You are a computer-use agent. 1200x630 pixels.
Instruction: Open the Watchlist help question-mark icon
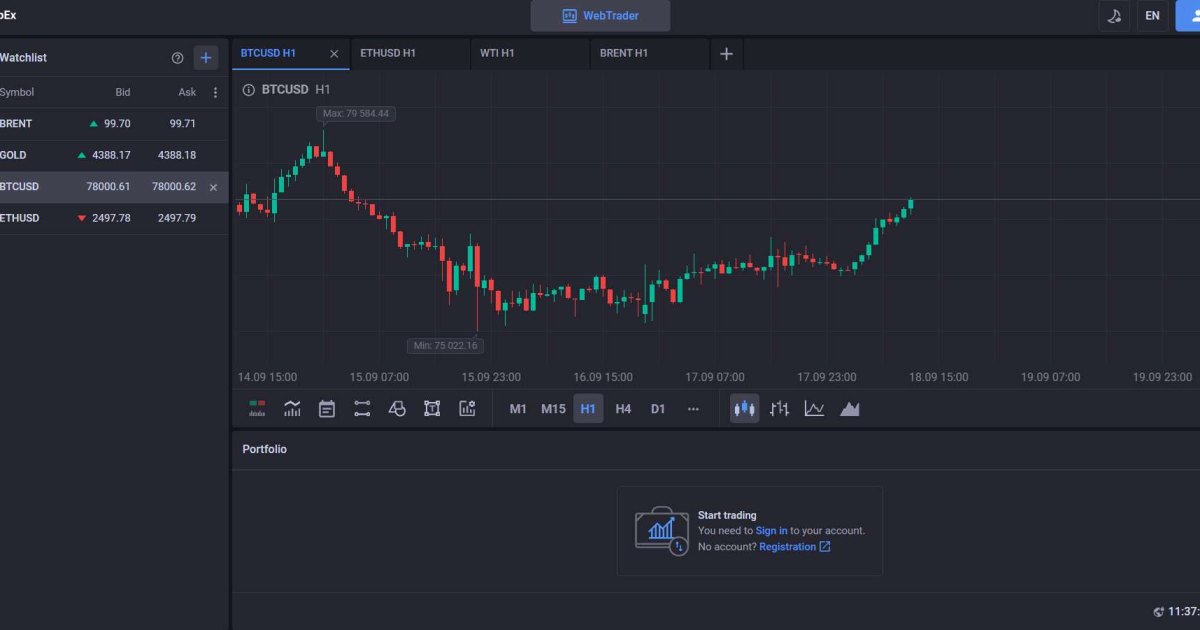click(178, 58)
